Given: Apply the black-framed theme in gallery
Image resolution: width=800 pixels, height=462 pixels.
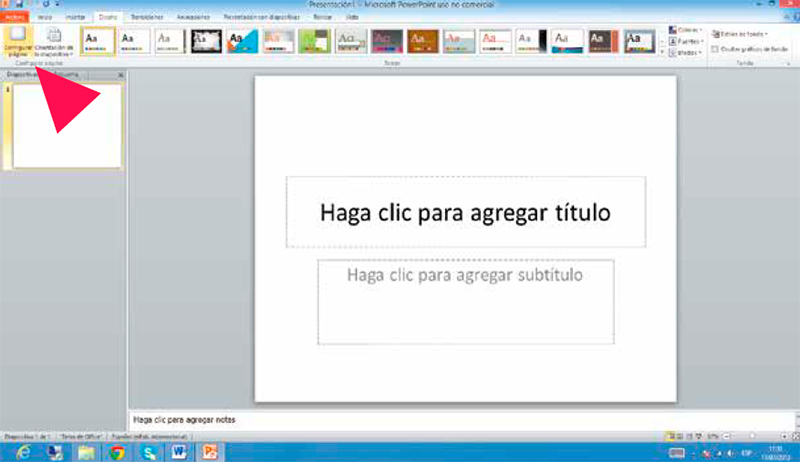Looking at the screenshot, I should (x=205, y=40).
